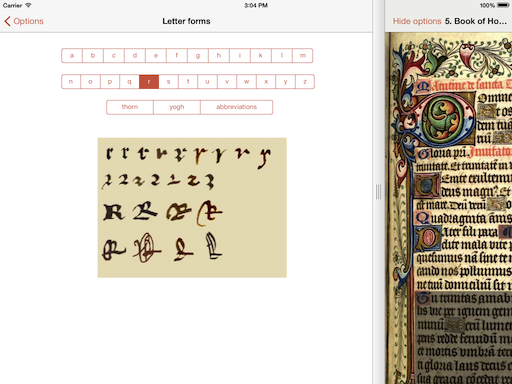
Task: Select letter a segment
Action: pyautogui.click(x=72, y=56)
